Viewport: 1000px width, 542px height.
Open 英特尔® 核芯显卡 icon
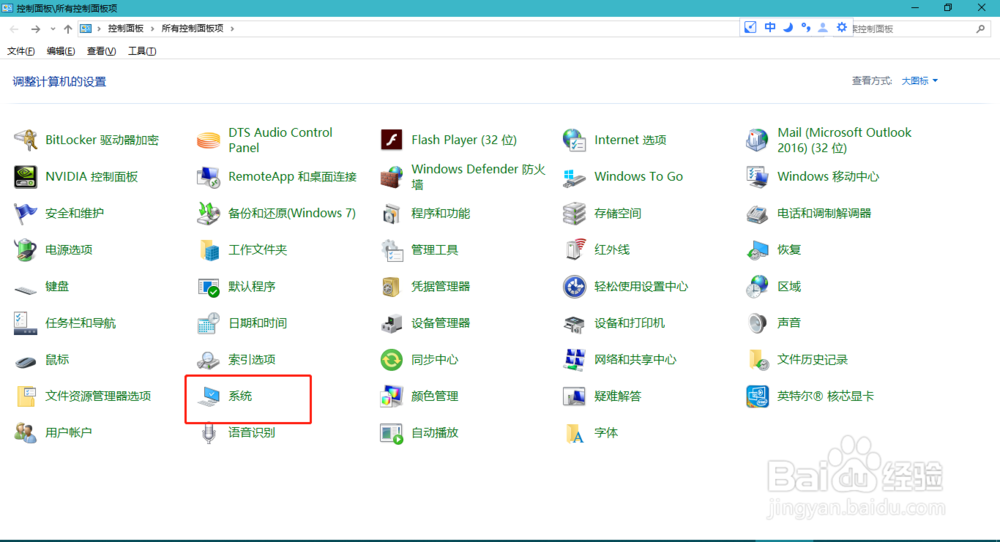point(757,396)
